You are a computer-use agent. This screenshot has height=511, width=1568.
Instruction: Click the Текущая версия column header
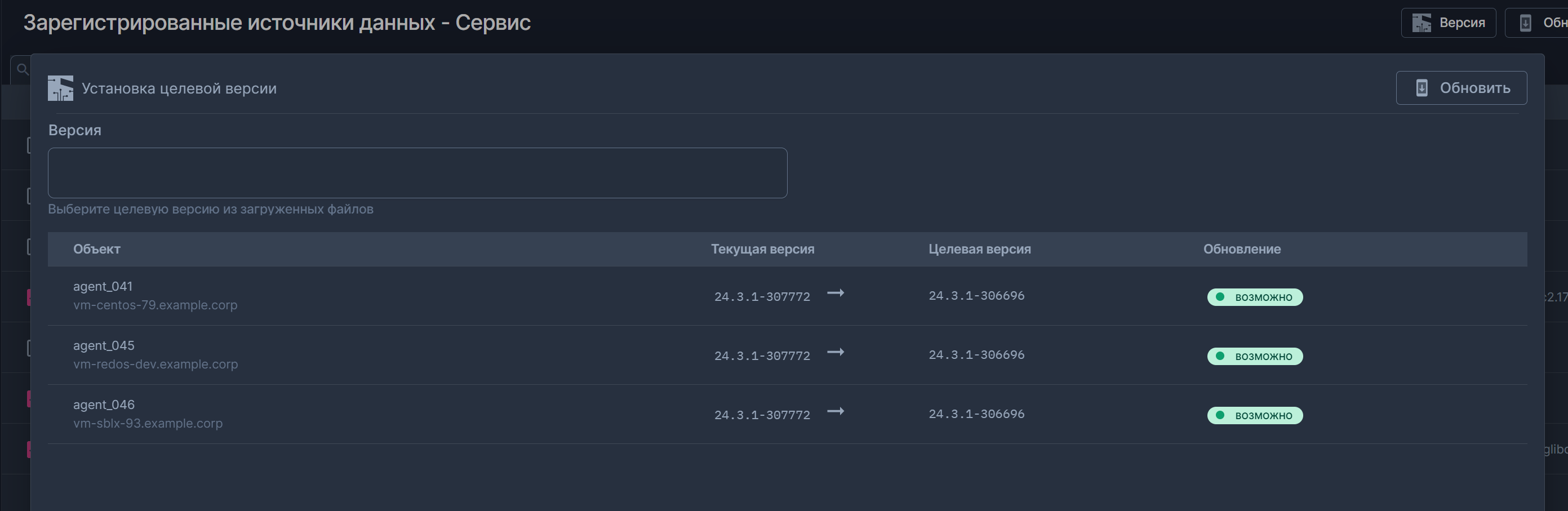[x=762, y=249]
